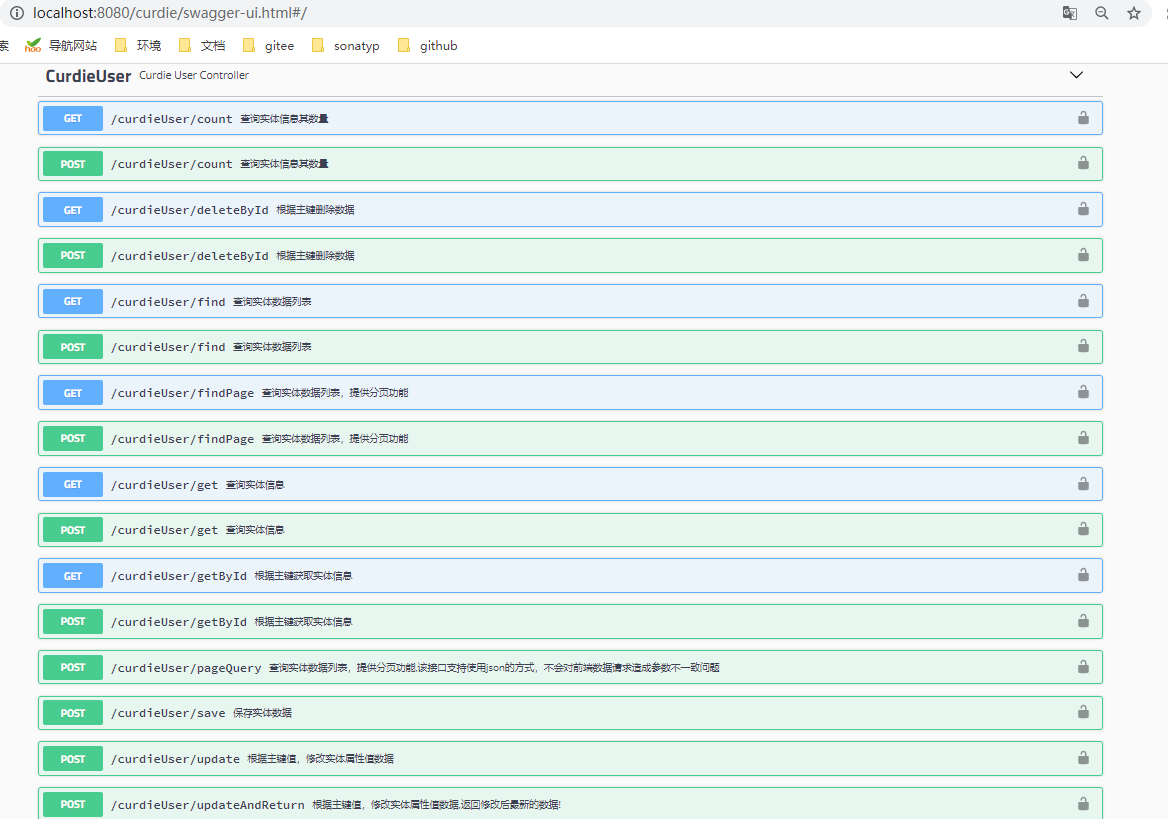Screen dimensions: 1168x819
Task: Click the zoom magnifier icon in address bar
Action: [x=1102, y=13]
